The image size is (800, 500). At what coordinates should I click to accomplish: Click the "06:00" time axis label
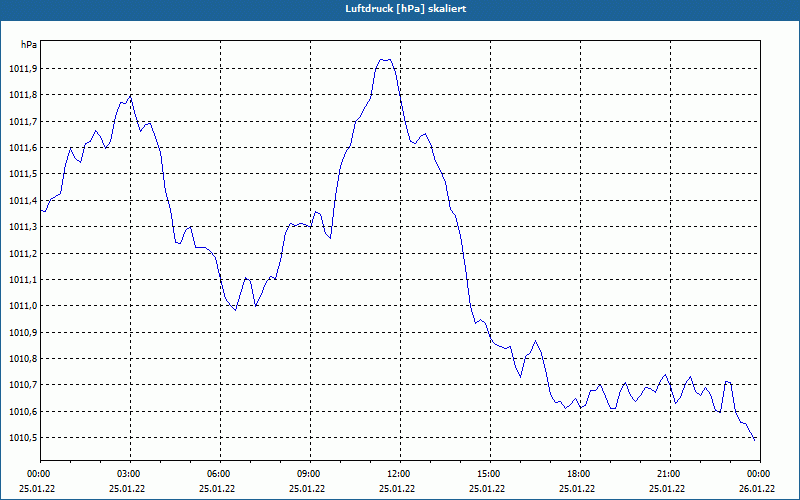point(217,474)
